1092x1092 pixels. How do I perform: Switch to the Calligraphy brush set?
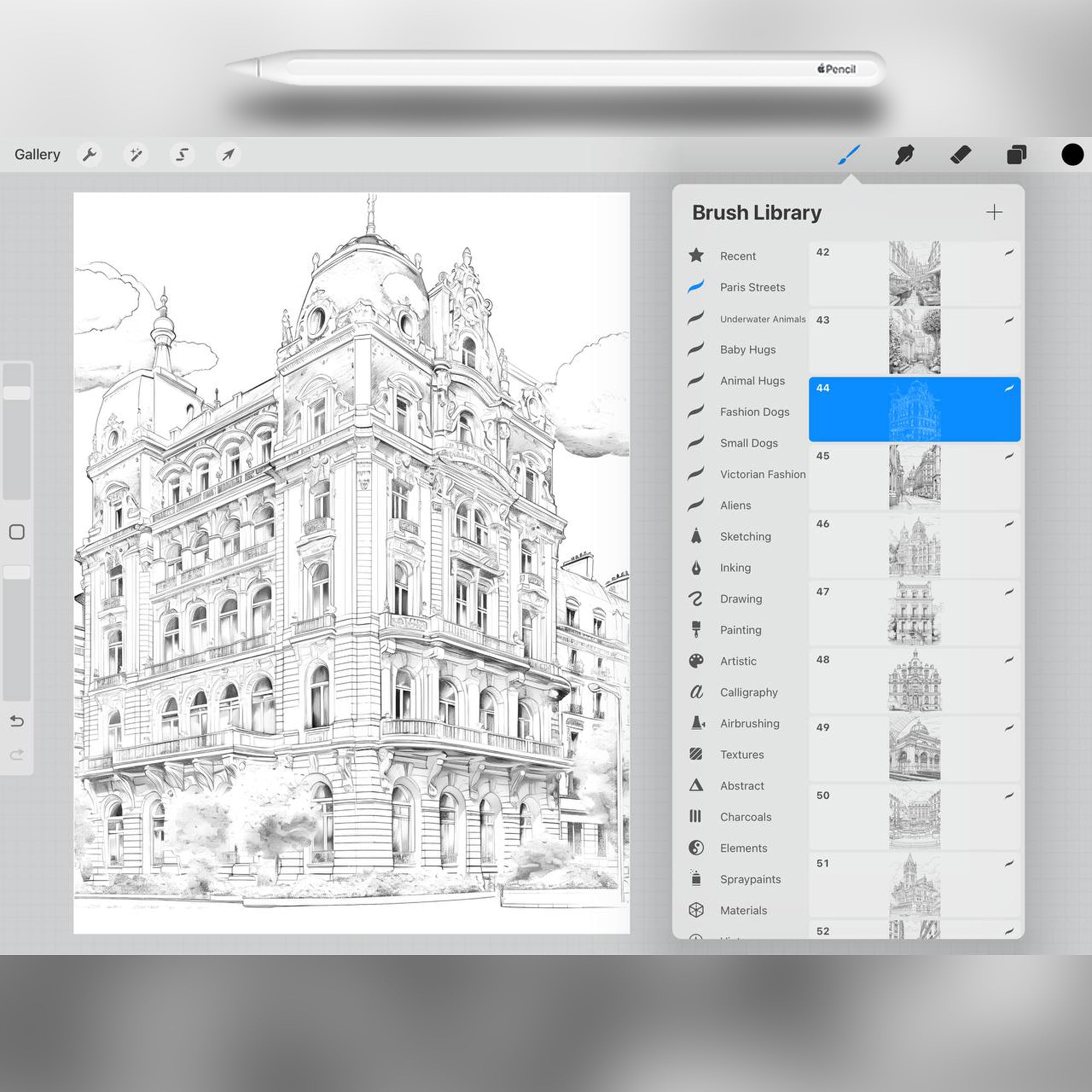pos(749,692)
